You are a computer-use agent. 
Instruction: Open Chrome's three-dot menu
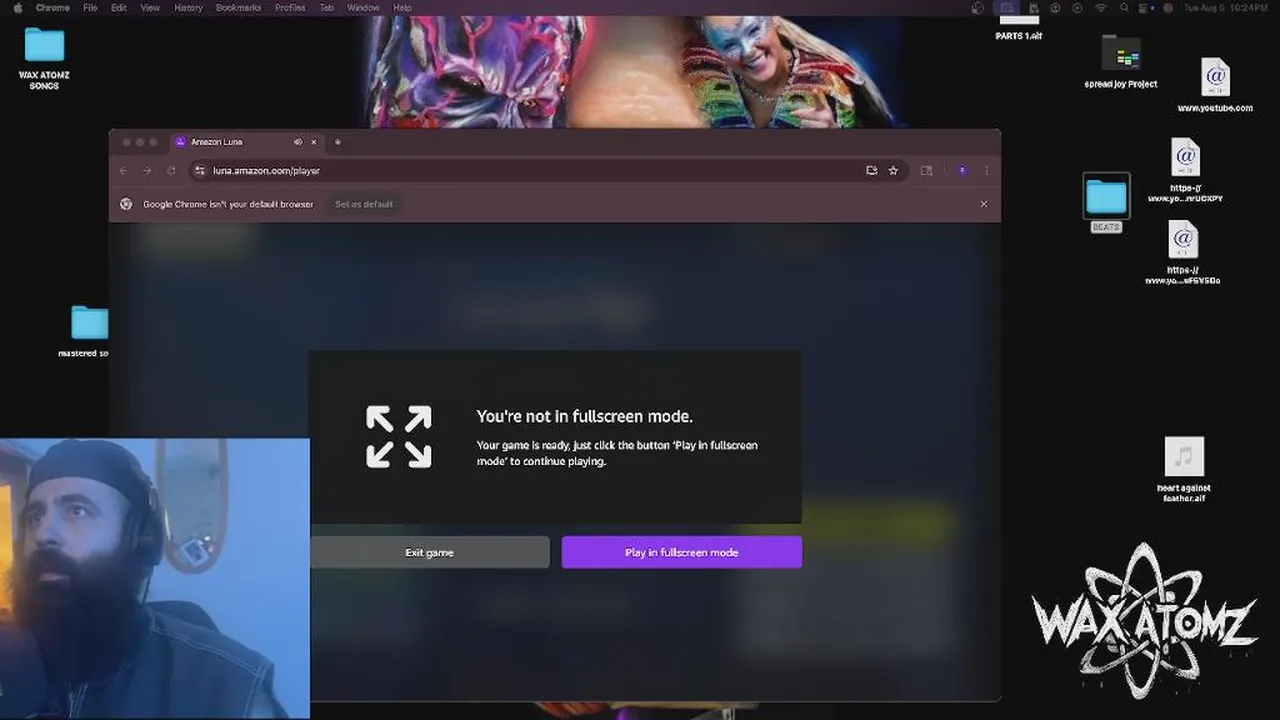[987, 171]
